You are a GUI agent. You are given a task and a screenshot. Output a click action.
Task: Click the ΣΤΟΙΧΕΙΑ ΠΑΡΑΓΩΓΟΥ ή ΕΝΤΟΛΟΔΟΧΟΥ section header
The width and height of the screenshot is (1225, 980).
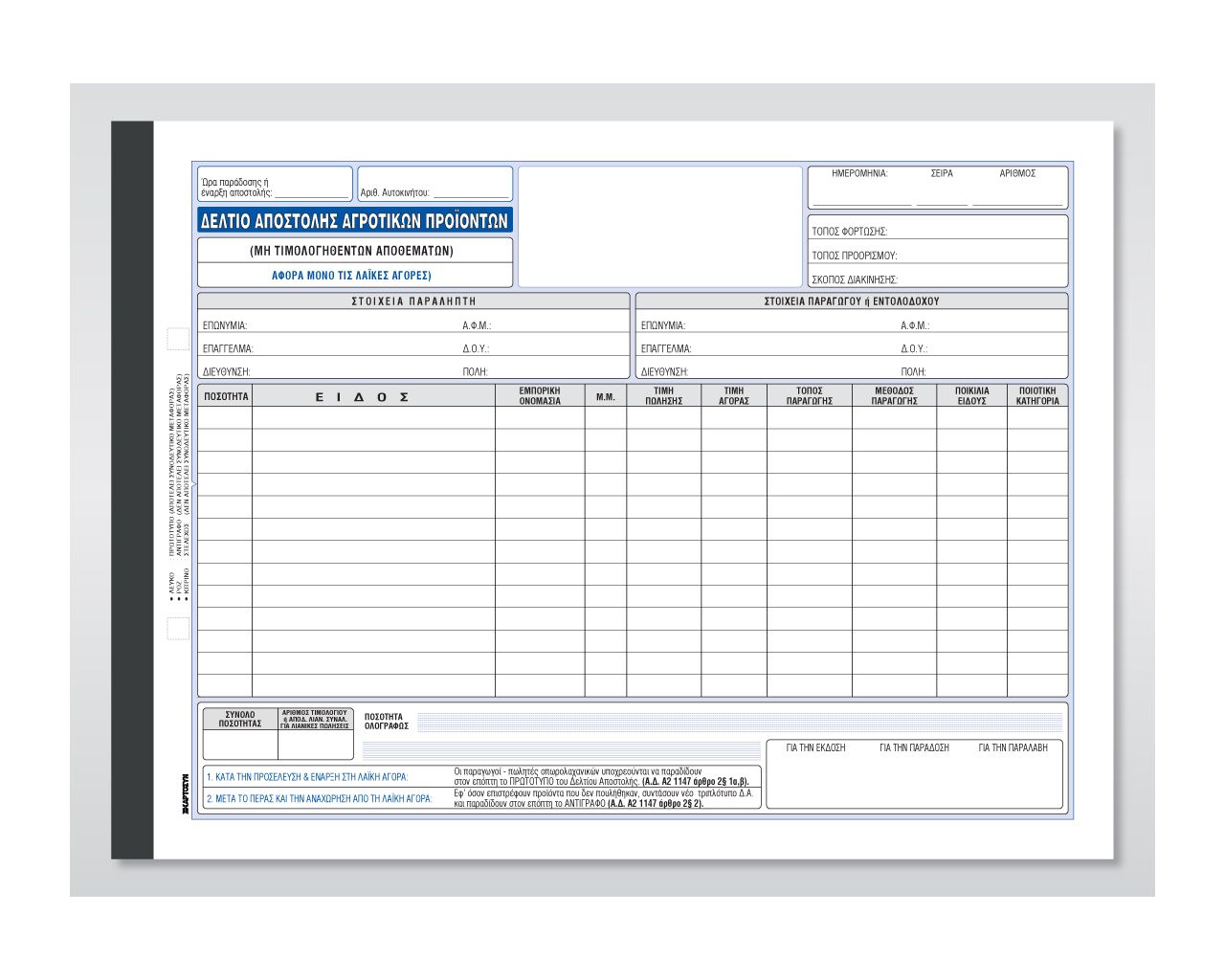(x=851, y=301)
